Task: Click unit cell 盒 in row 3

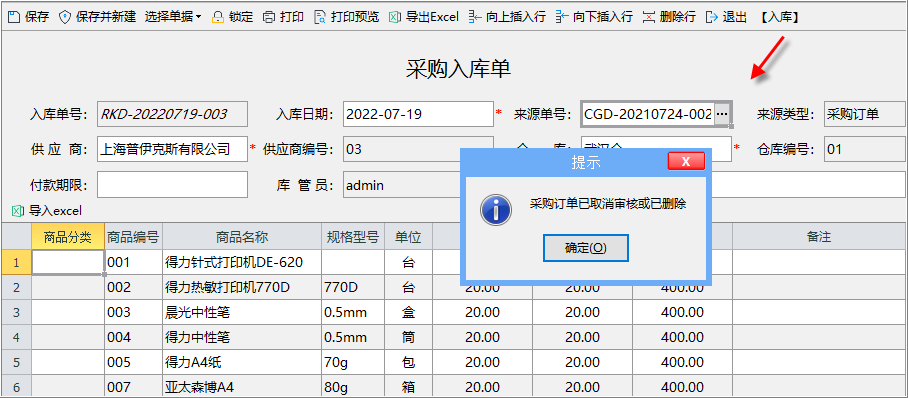Action: pyautogui.click(x=408, y=312)
